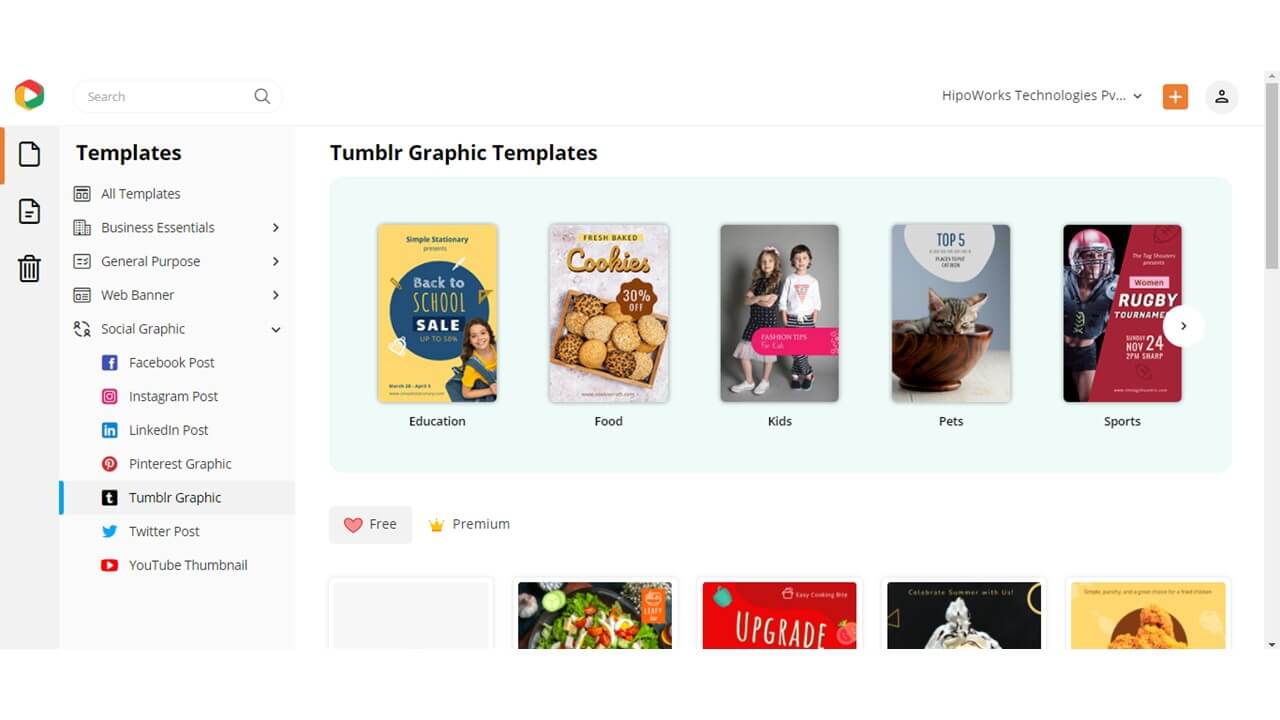Toggle the Free templates filter
This screenshot has height=720, width=1280.
point(370,523)
